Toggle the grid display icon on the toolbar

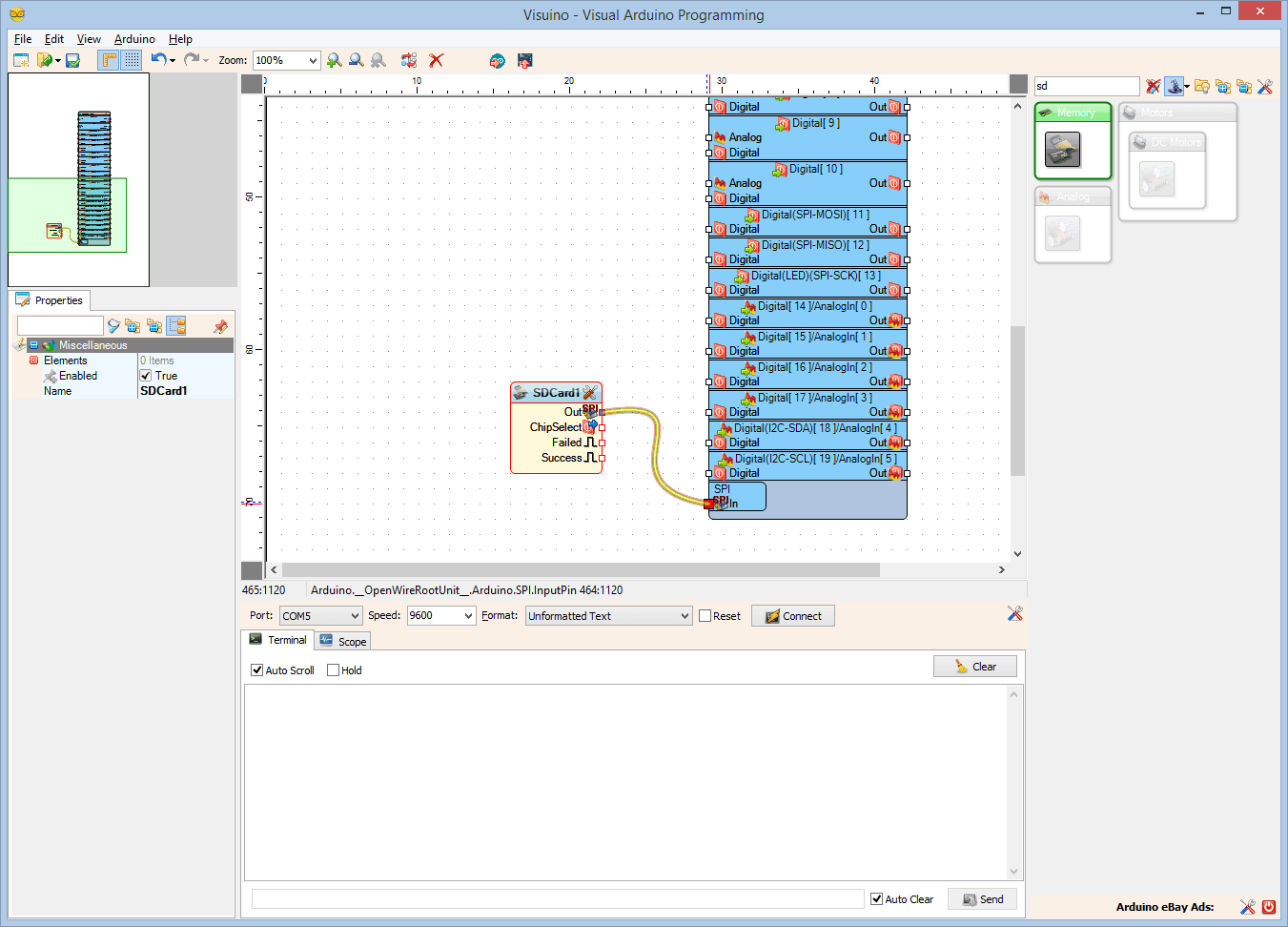point(131,60)
